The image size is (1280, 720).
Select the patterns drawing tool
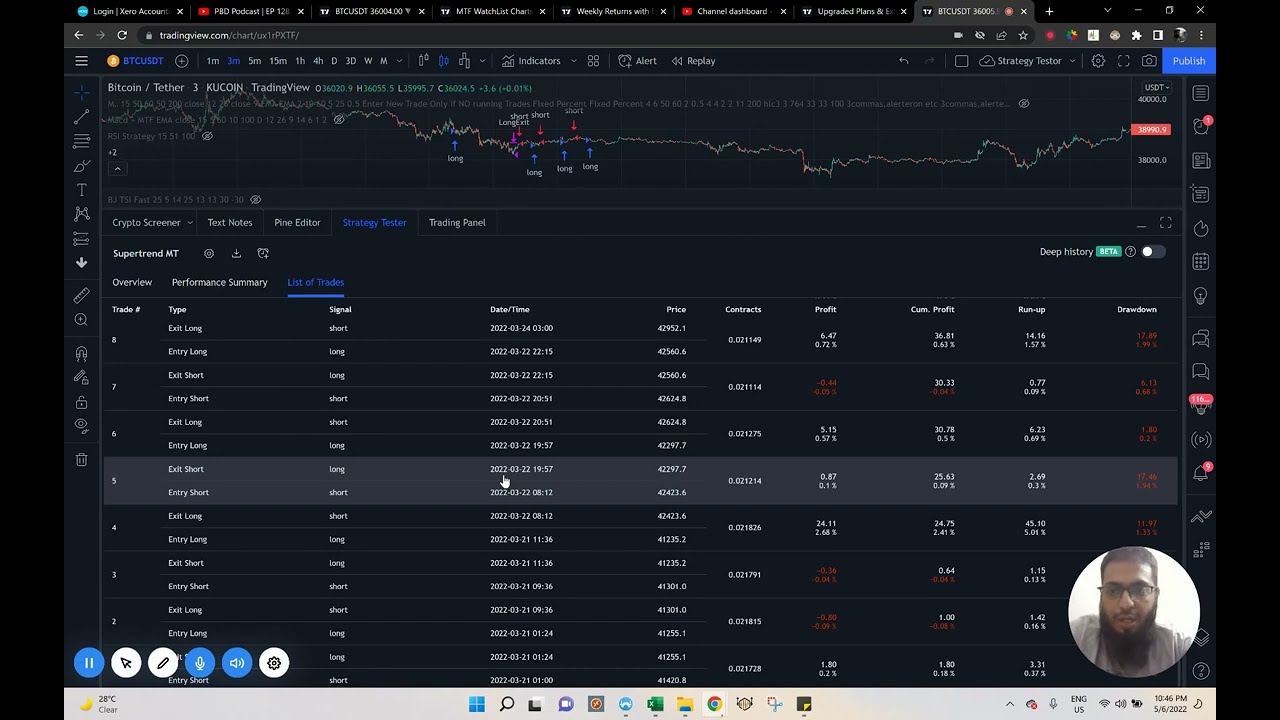coord(81,213)
